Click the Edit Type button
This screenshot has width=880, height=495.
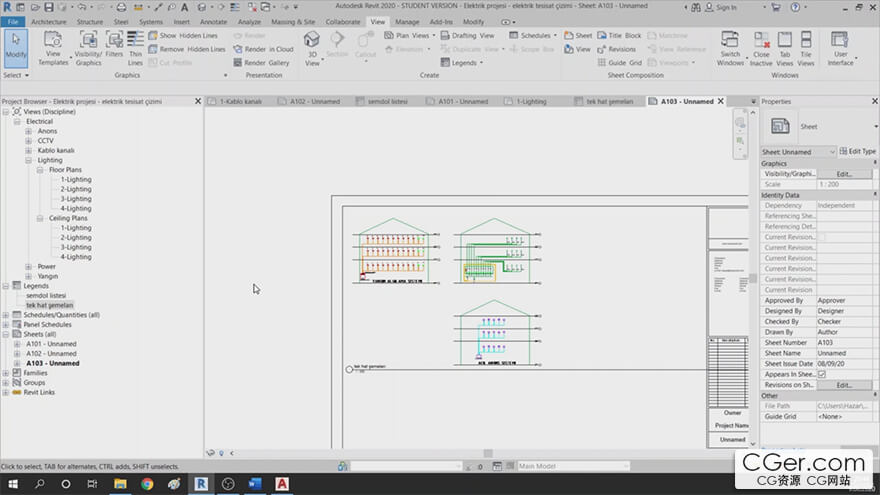click(x=859, y=152)
